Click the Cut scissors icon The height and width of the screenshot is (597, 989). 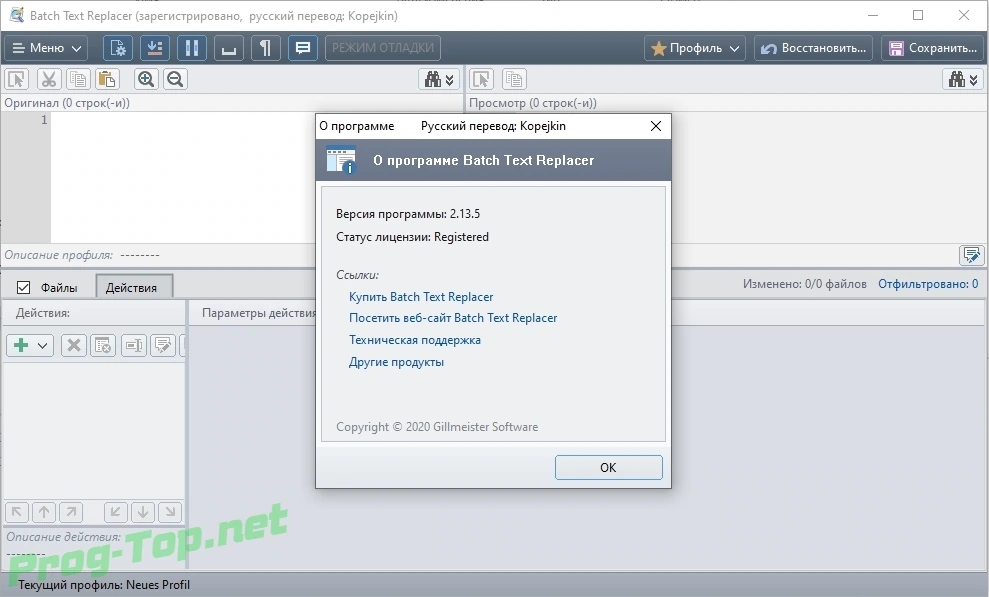point(49,79)
